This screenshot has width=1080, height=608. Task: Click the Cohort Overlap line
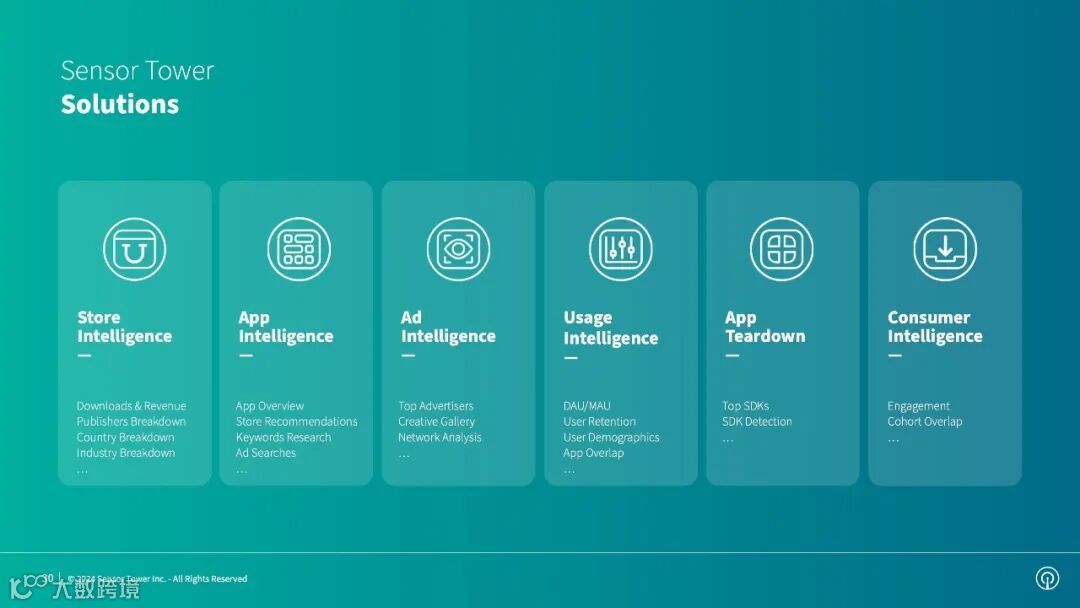click(924, 421)
